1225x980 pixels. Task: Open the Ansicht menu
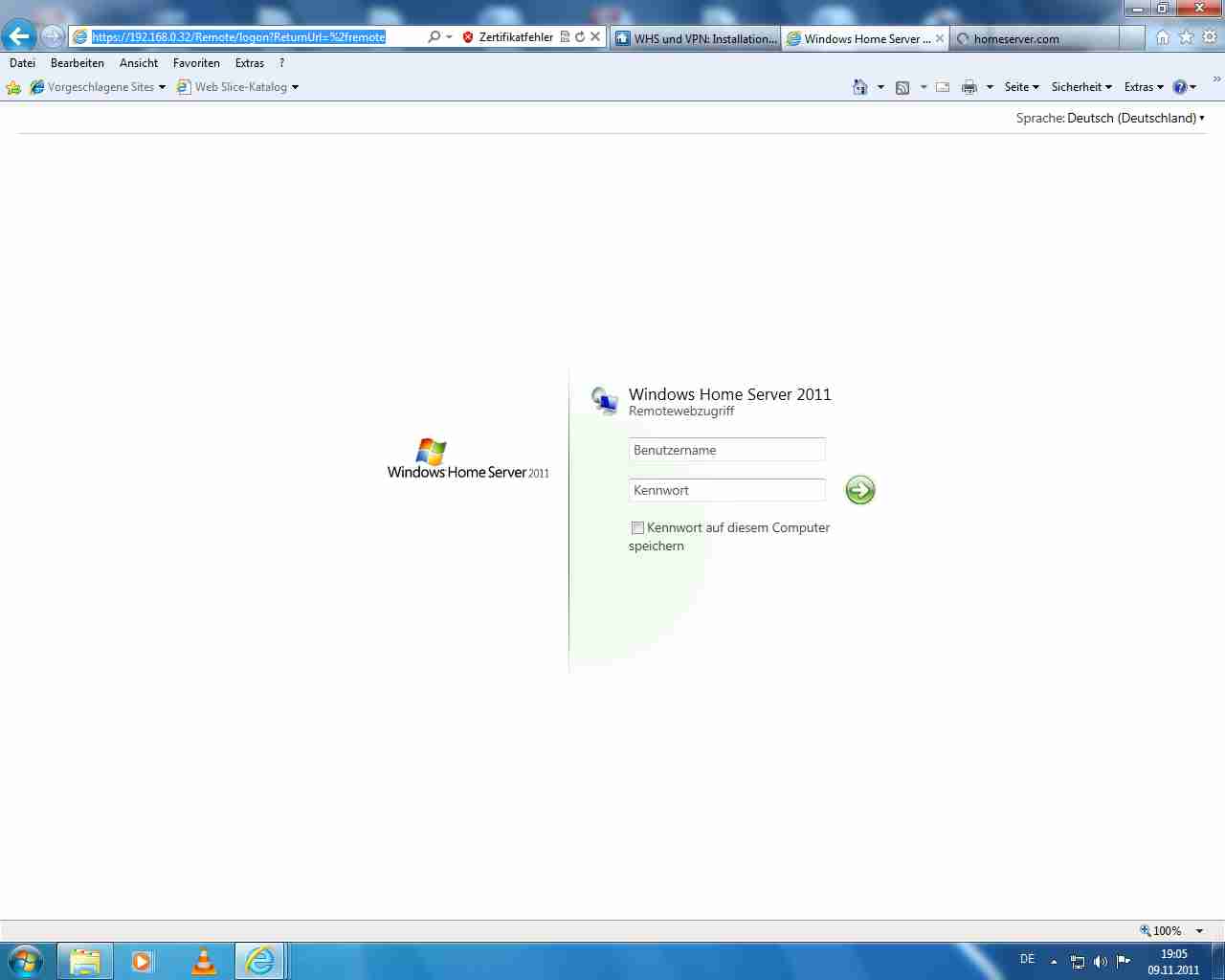coord(139,63)
